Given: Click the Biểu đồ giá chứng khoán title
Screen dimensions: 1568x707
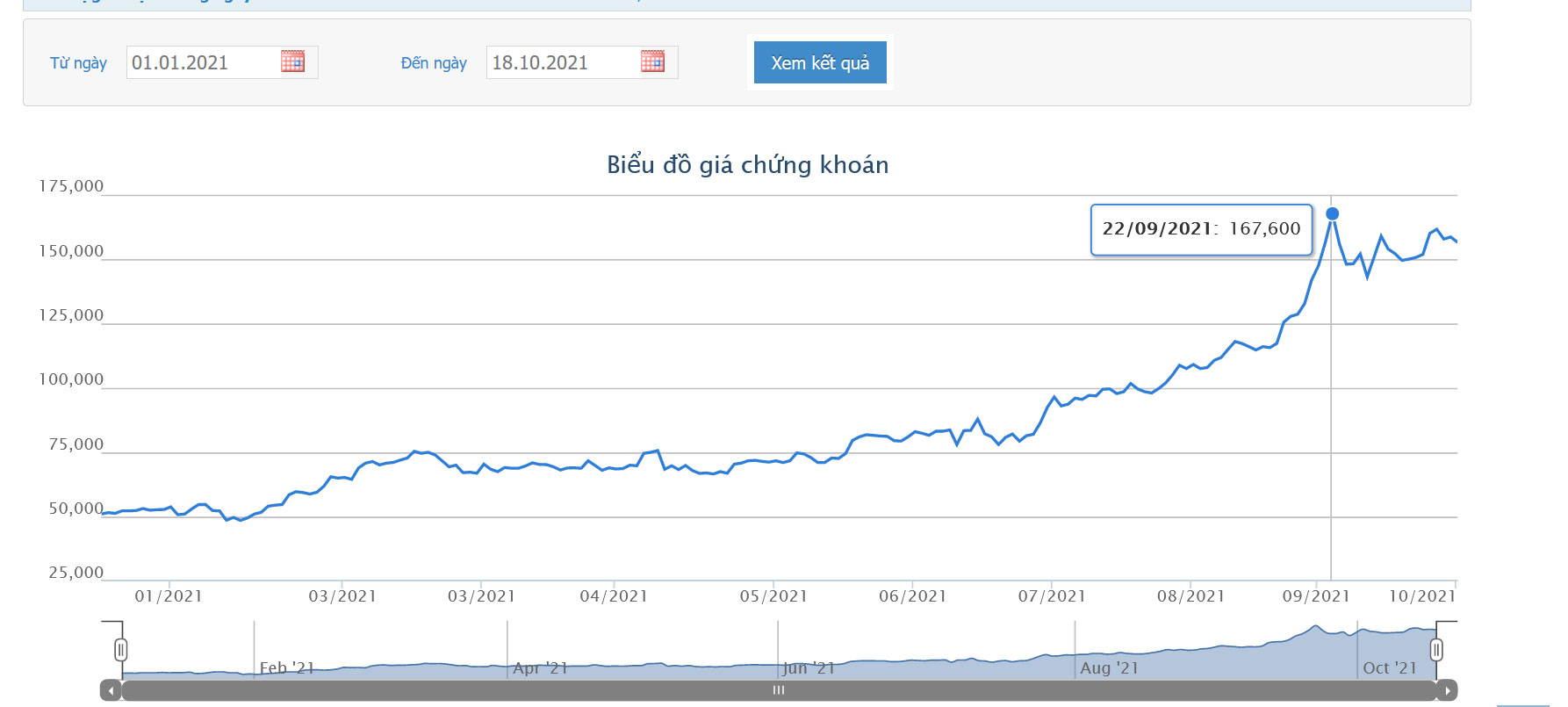Looking at the screenshot, I should pos(747,165).
